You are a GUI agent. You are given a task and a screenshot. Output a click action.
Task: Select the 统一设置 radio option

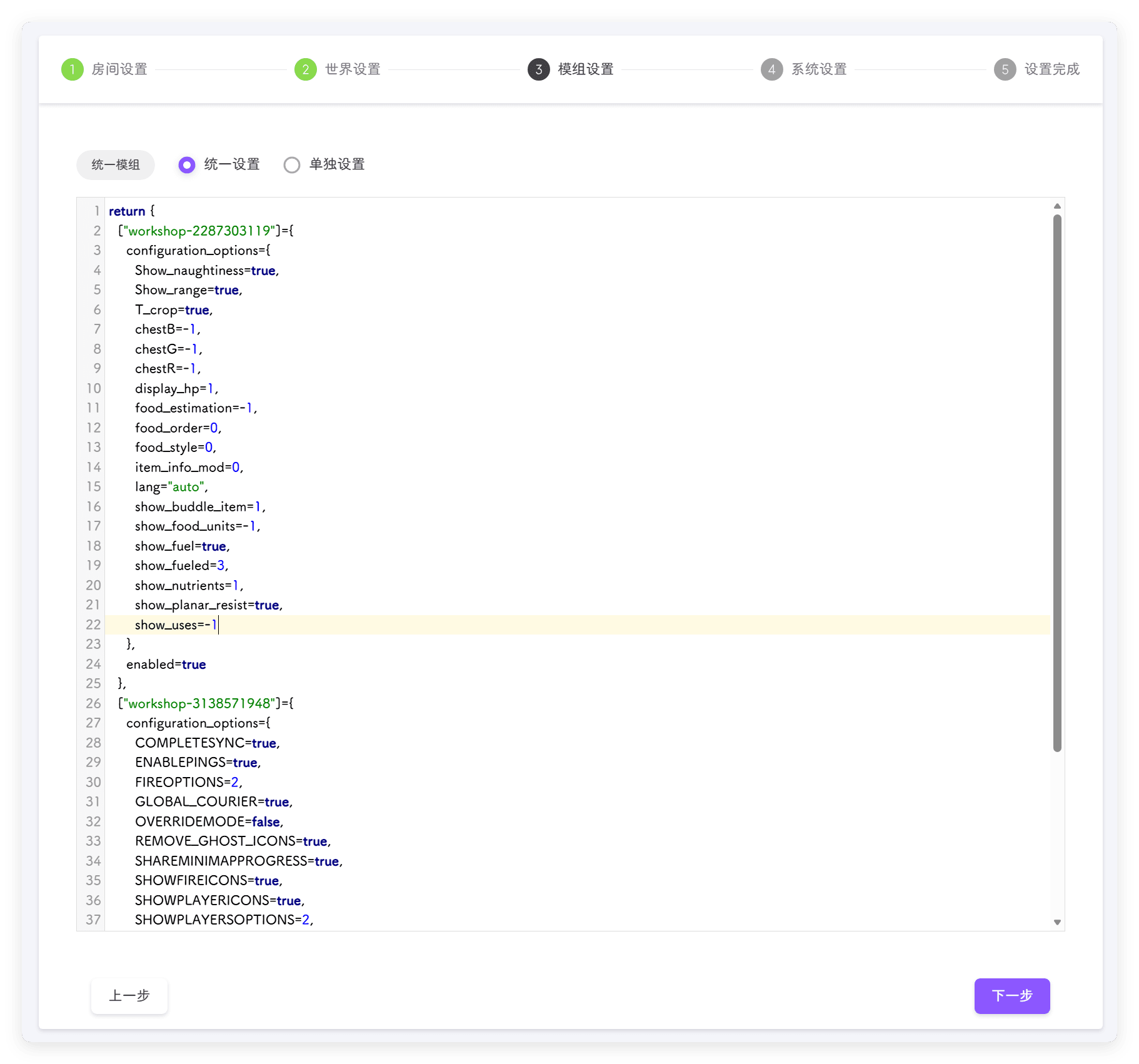pyautogui.click(x=187, y=165)
